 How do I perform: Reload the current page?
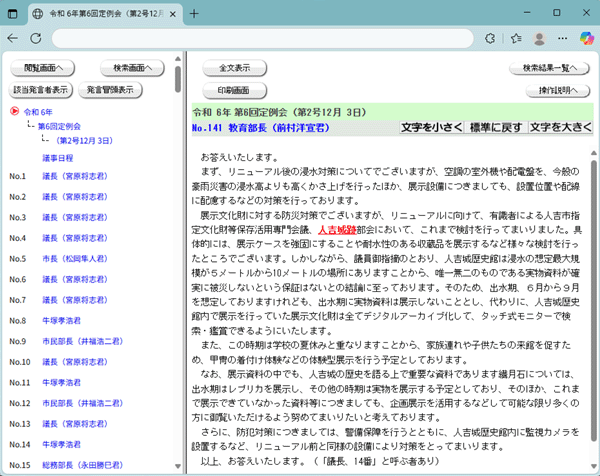point(36,38)
